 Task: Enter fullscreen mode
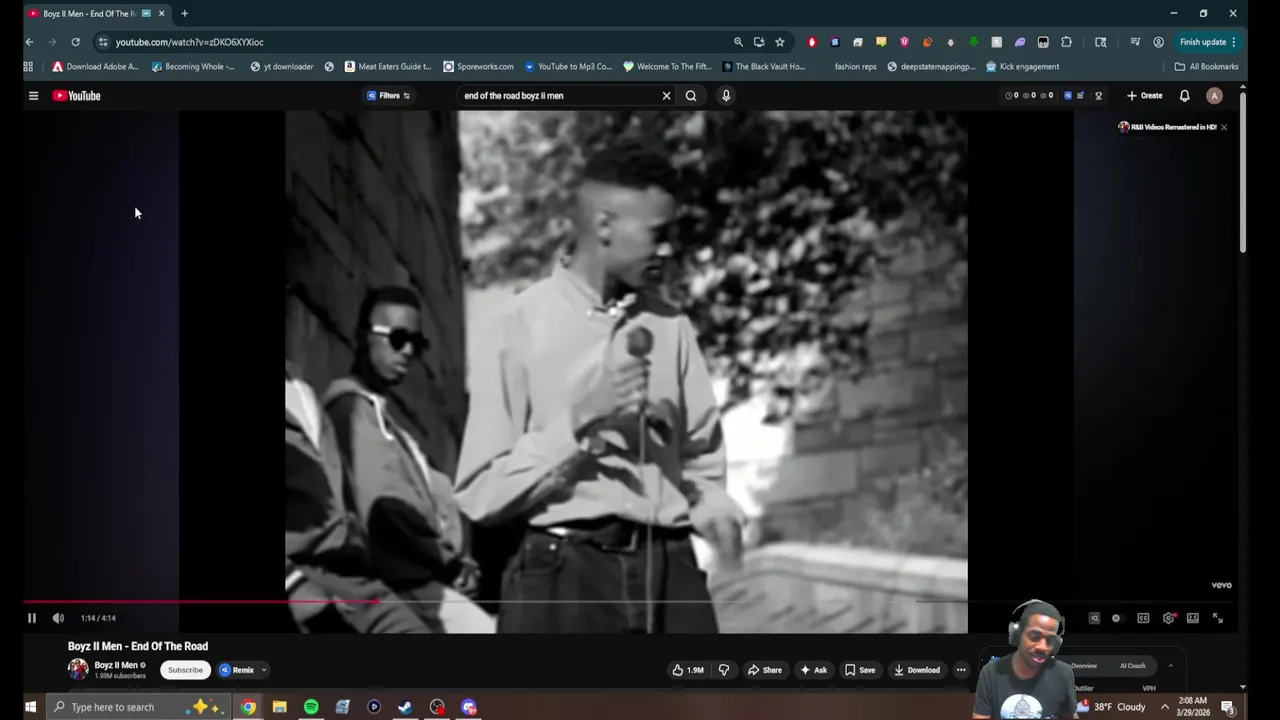[x=1218, y=618]
